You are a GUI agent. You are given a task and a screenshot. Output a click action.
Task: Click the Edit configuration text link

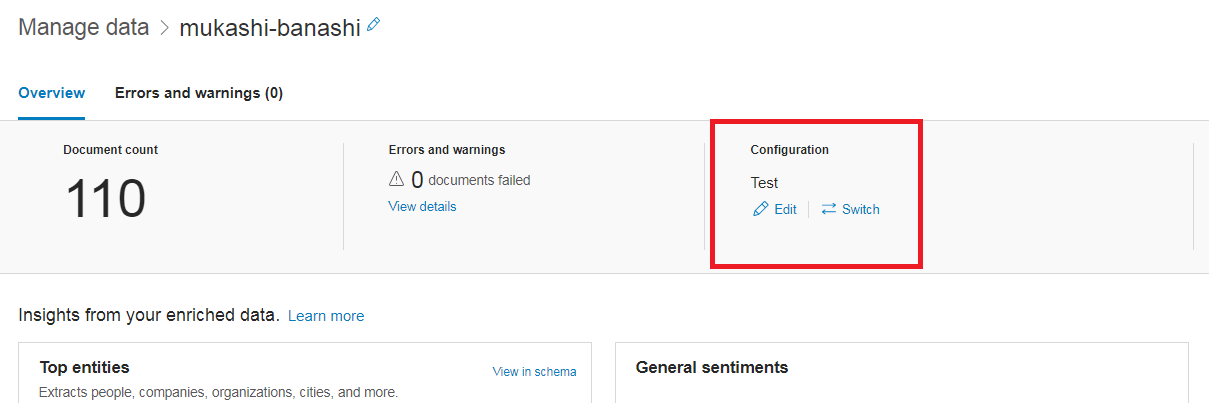tap(785, 209)
